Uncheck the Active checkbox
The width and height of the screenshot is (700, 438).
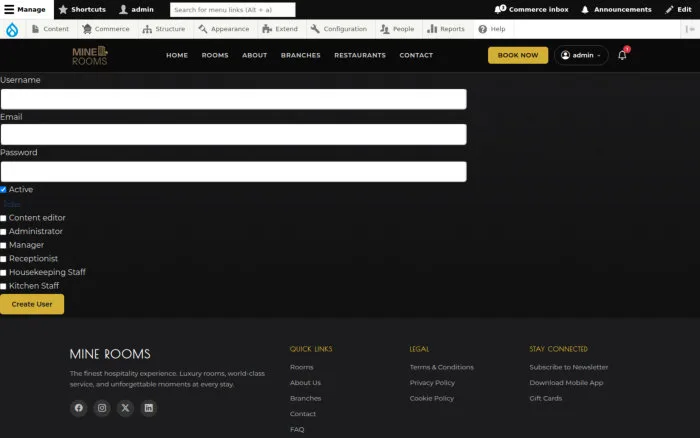point(3,190)
